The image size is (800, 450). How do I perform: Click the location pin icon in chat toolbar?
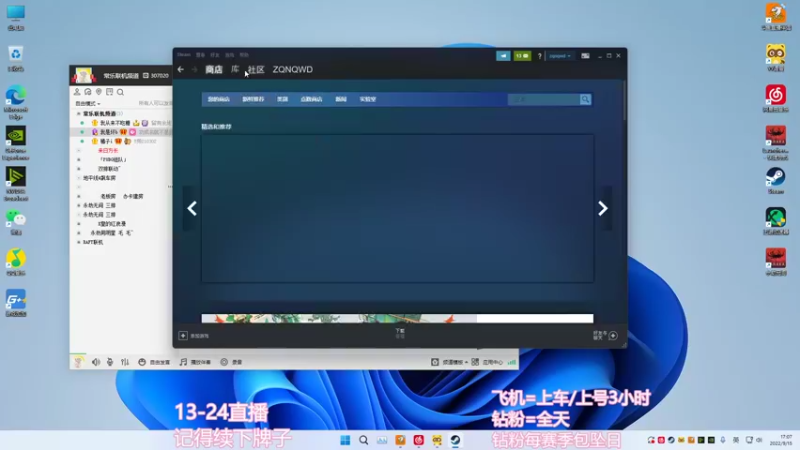coord(98,92)
